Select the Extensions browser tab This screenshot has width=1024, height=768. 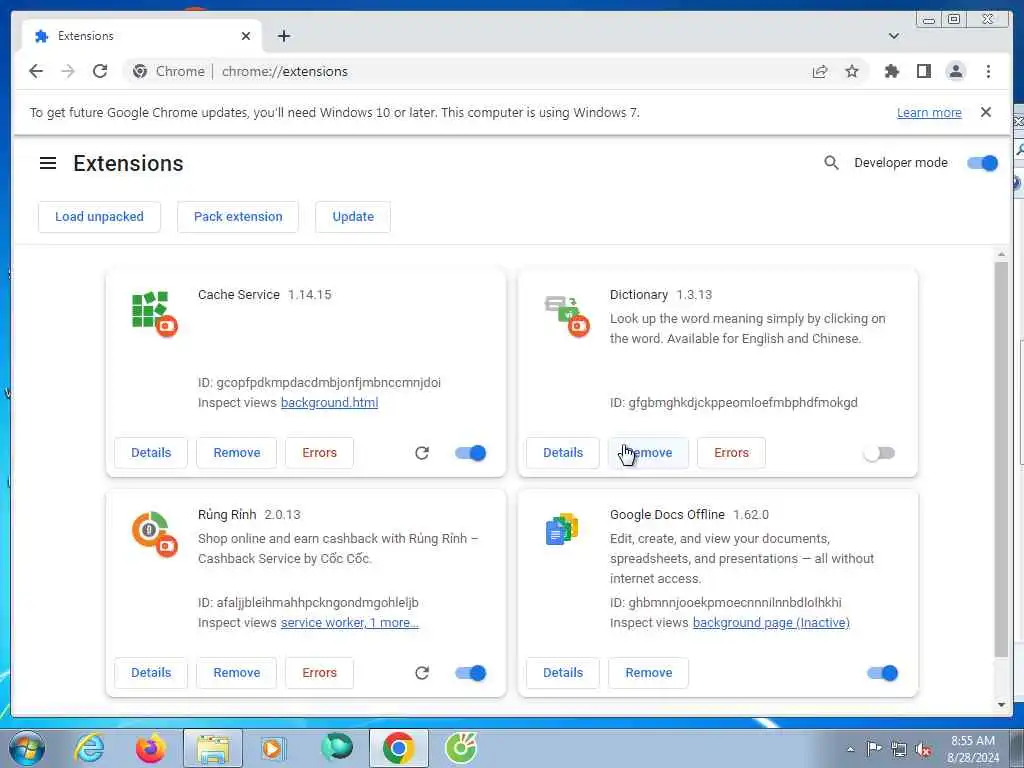[x=142, y=36]
